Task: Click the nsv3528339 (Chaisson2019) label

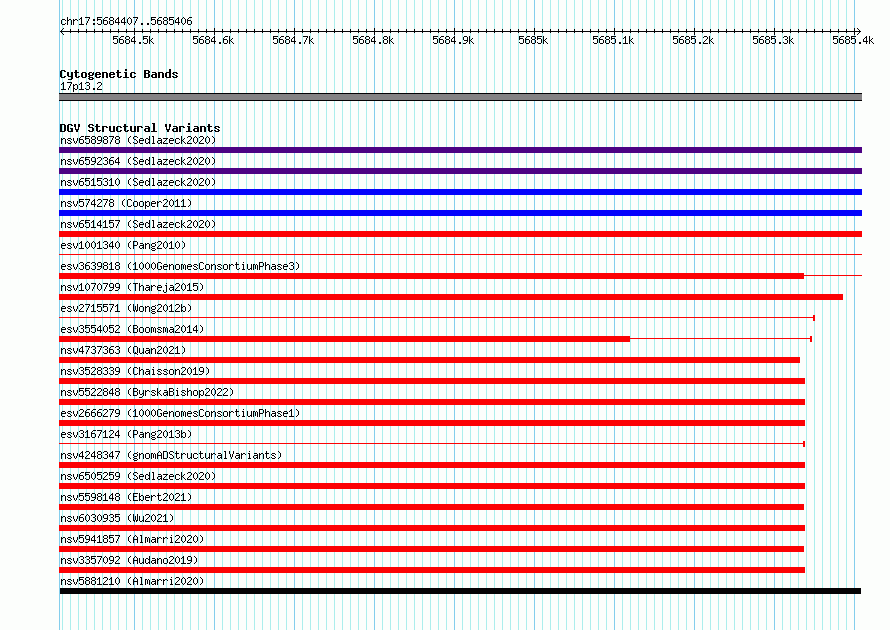Action: [x=135, y=371]
